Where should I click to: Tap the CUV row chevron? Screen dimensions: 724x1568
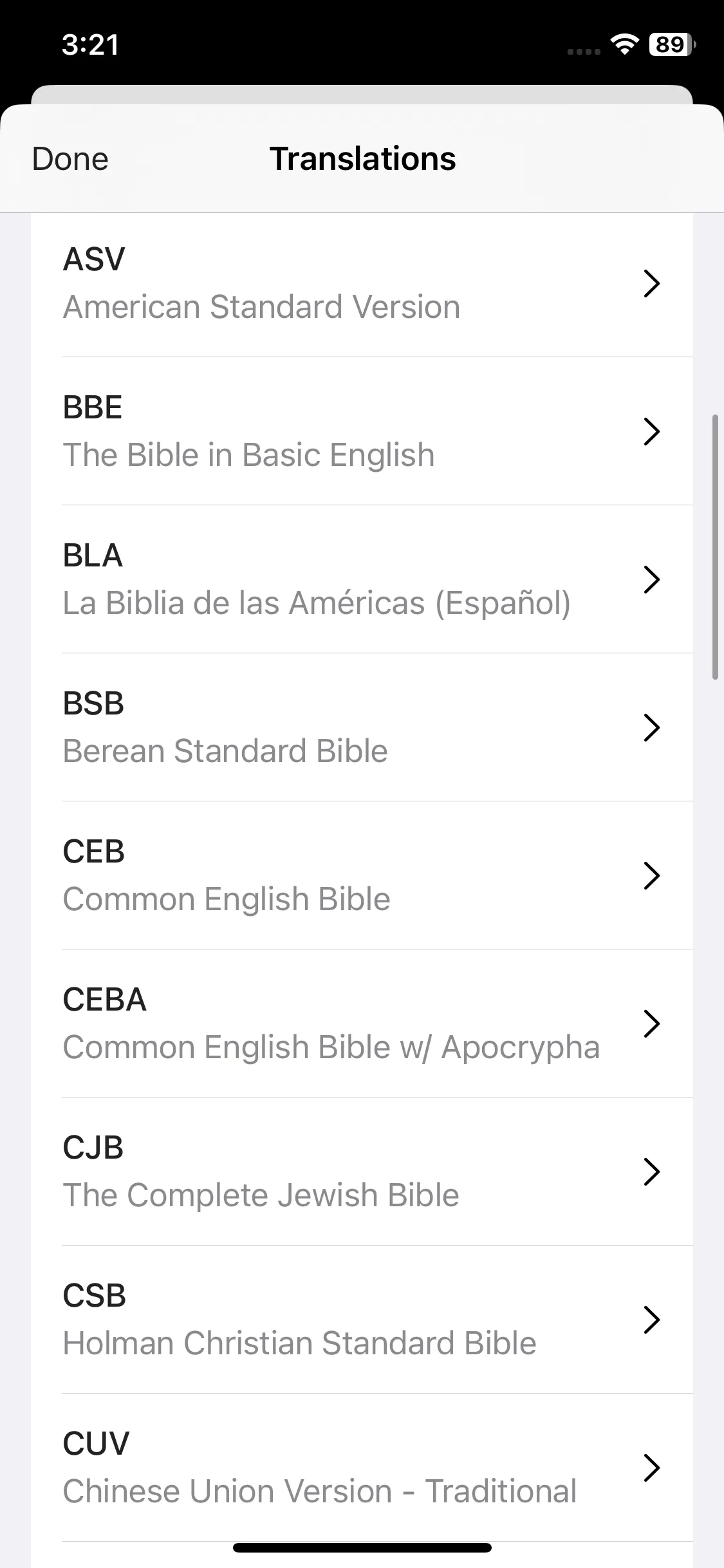651,1468
